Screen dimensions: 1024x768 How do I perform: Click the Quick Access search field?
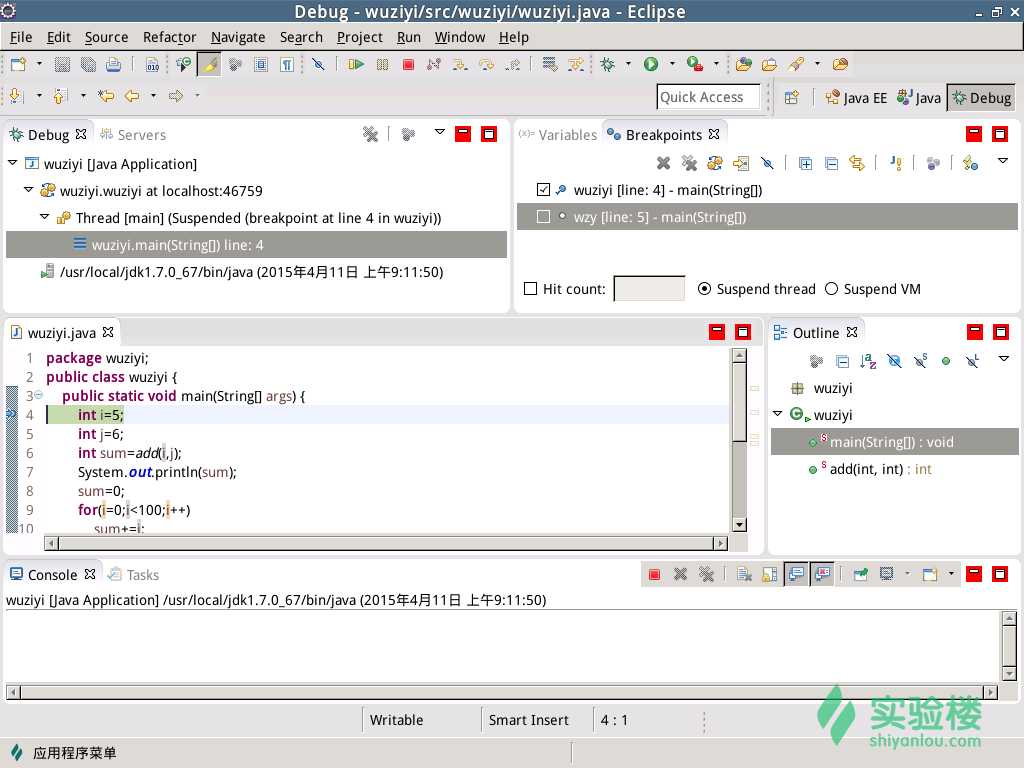point(708,97)
